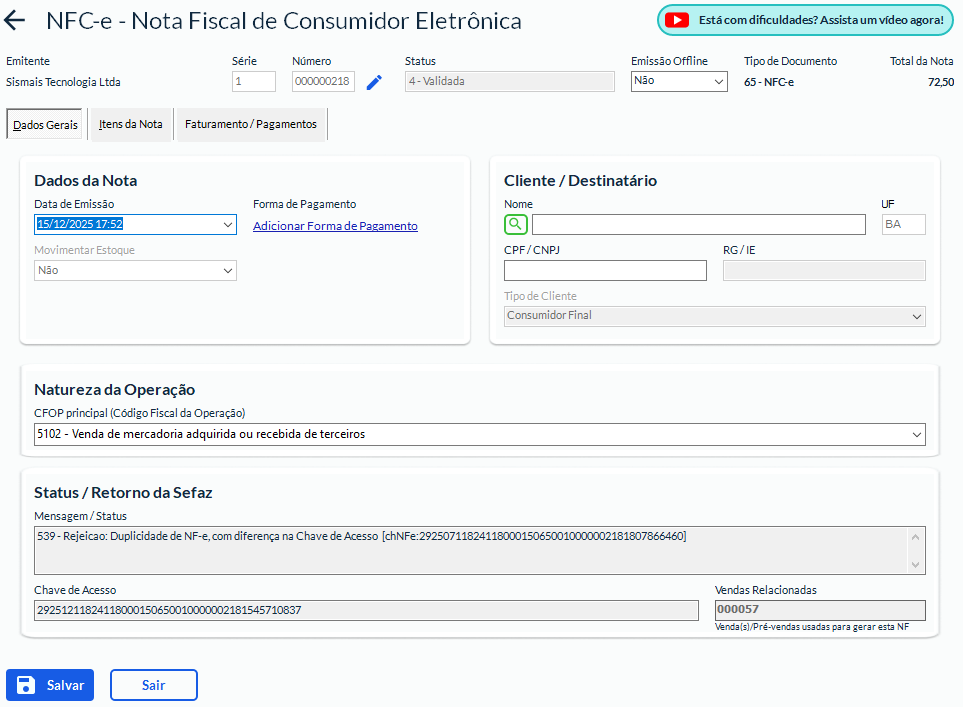This screenshot has width=963, height=707.
Task: Expand the Tipo de Cliente dropdown
Action: pyautogui.click(x=917, y=316)
